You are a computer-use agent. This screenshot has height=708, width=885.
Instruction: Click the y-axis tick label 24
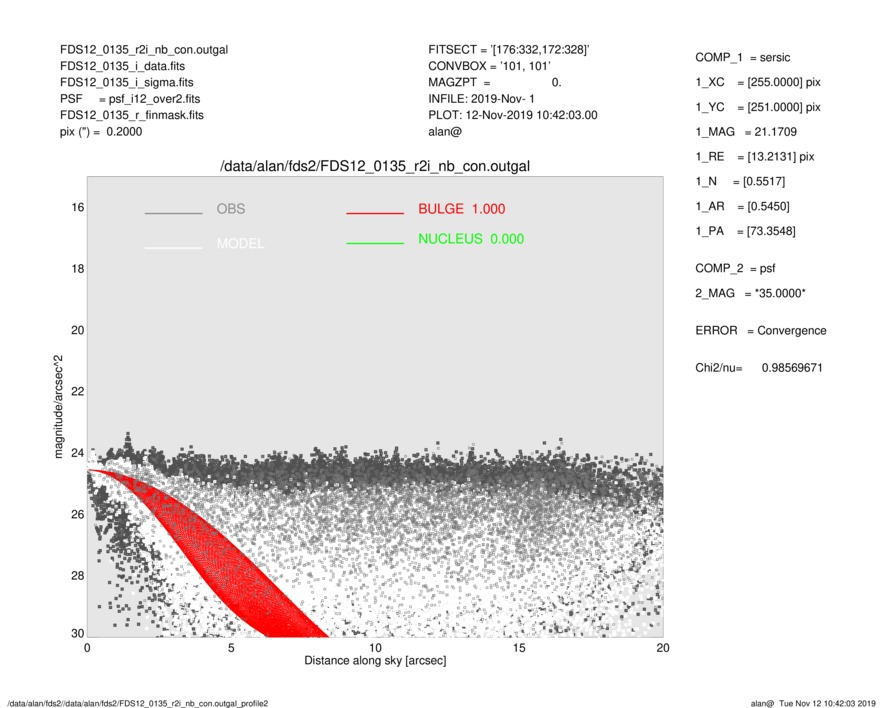pyautogui.click(x=78, y=453)
